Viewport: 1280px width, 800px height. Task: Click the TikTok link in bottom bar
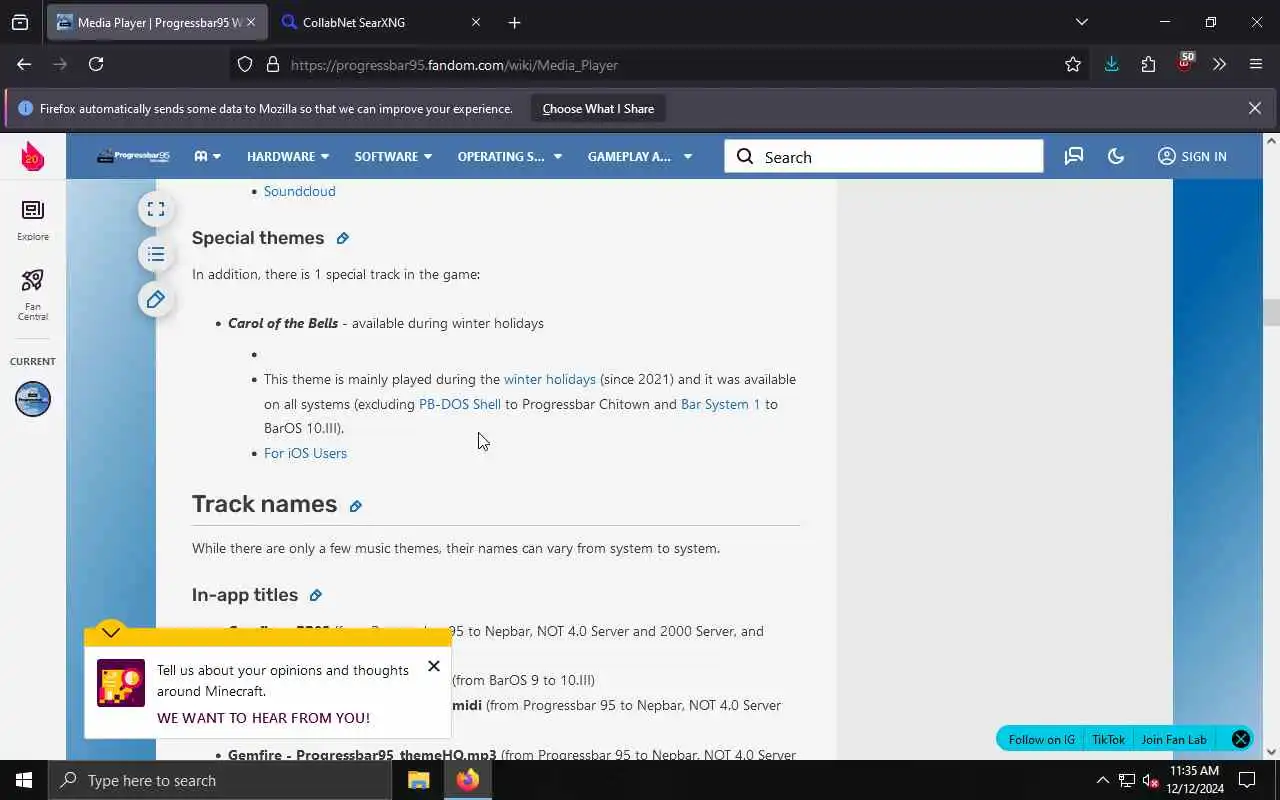[x=1108, y=739]
